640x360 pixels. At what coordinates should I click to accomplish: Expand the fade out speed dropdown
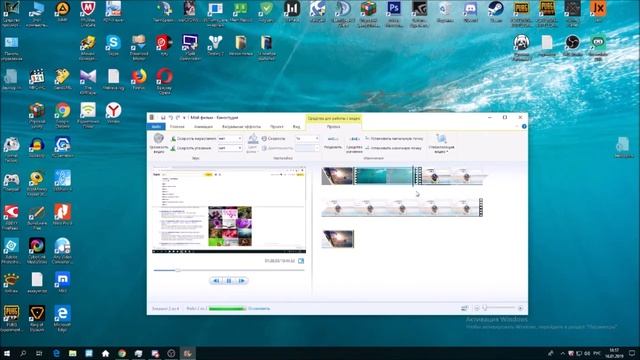click(x=240, y=148)
